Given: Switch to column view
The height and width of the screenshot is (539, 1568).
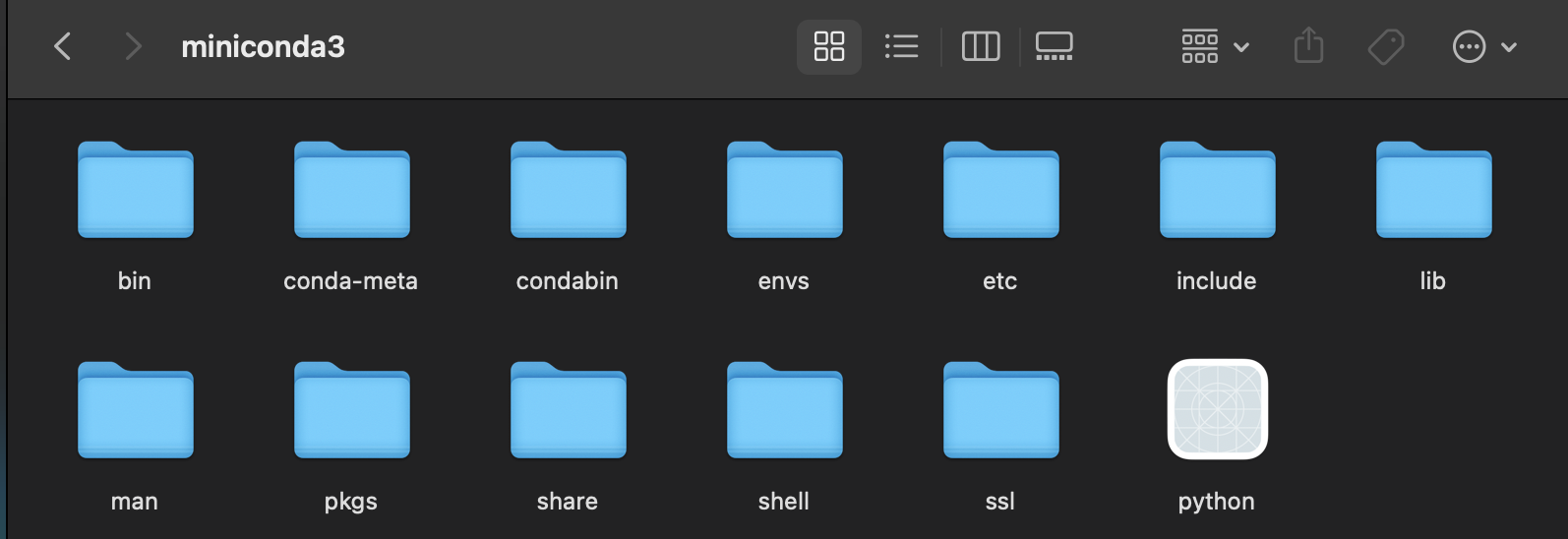Looking at the screenshot, I should coord(981,46).
